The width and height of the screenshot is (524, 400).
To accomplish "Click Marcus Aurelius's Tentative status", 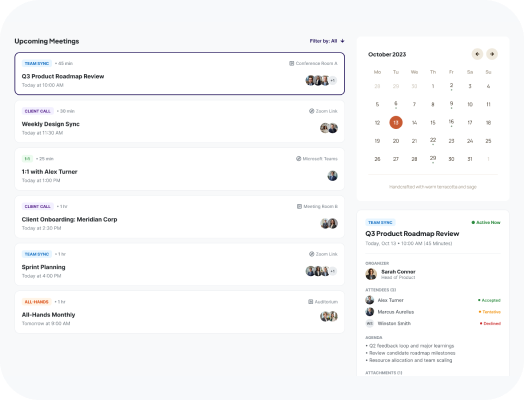I will pyautogui.click(x=490, y=312).
